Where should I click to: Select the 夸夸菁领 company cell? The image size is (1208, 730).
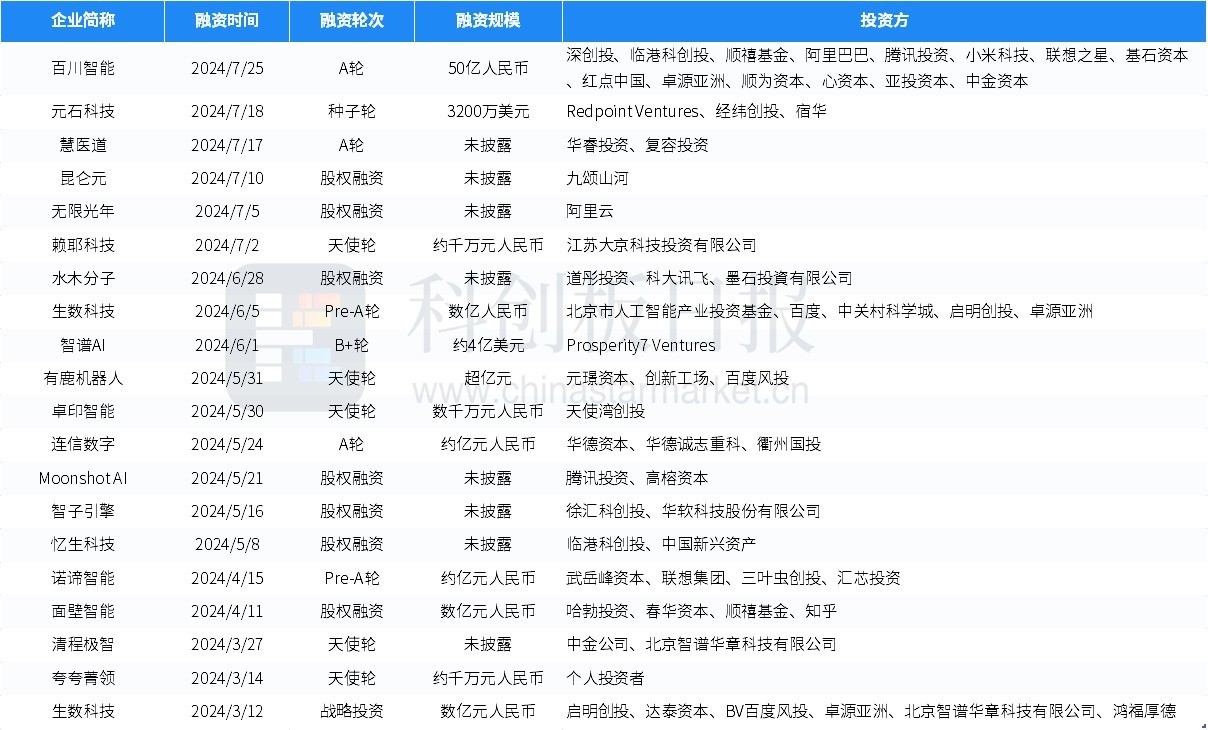point(83,678)
